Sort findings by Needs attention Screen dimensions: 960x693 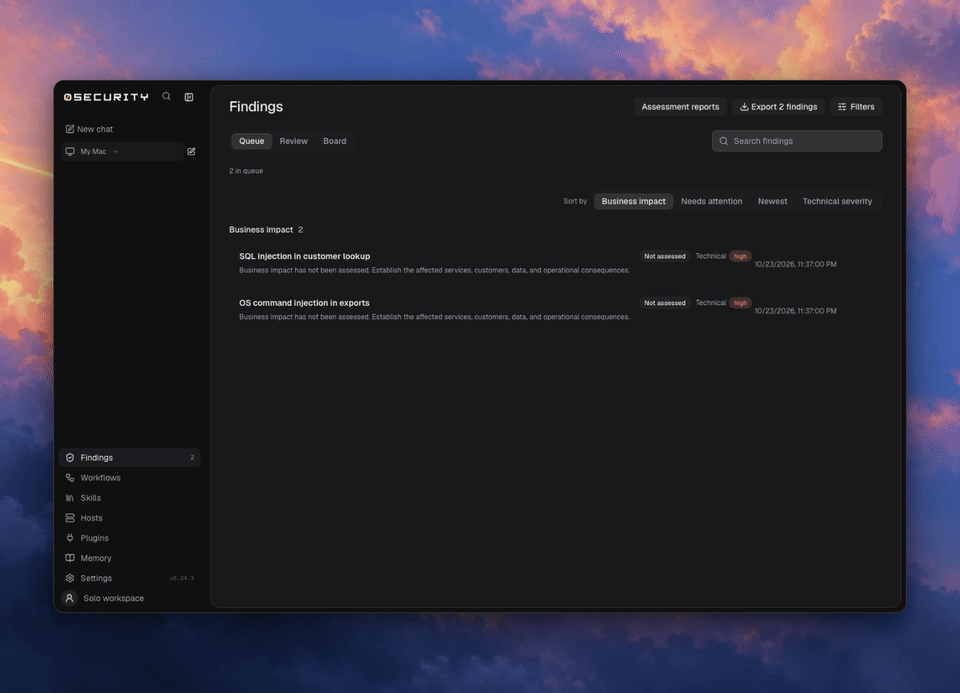pyautogui.click(x=711, y=201)
